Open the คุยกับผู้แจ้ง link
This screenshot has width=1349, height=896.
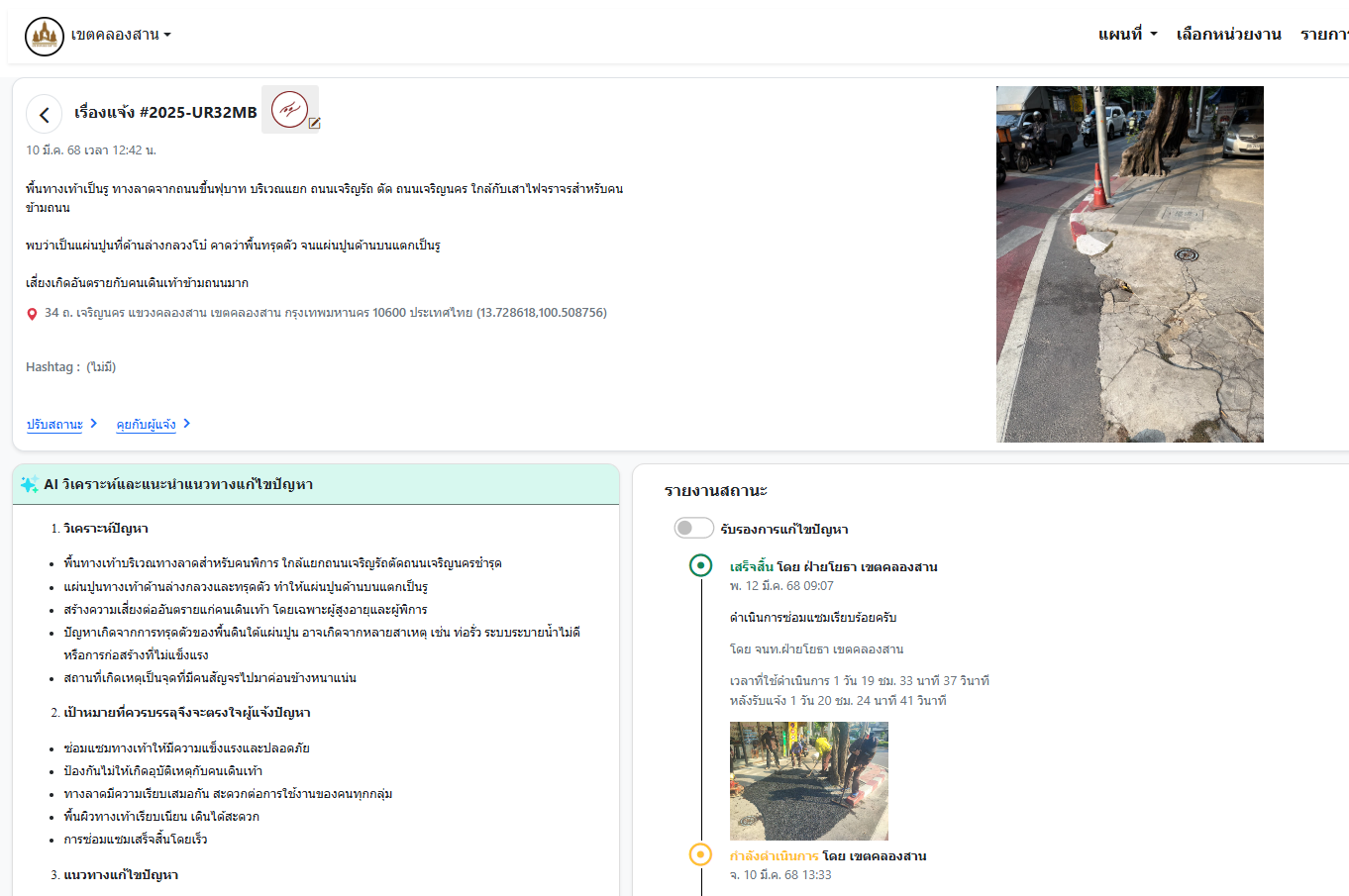pyautogui.click(x=146, y=424)
